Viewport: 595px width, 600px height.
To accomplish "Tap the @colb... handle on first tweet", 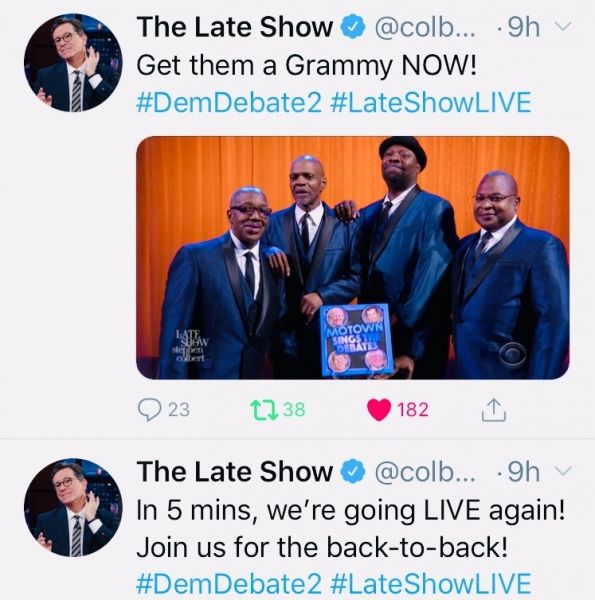I will click(x=425, y=28).
